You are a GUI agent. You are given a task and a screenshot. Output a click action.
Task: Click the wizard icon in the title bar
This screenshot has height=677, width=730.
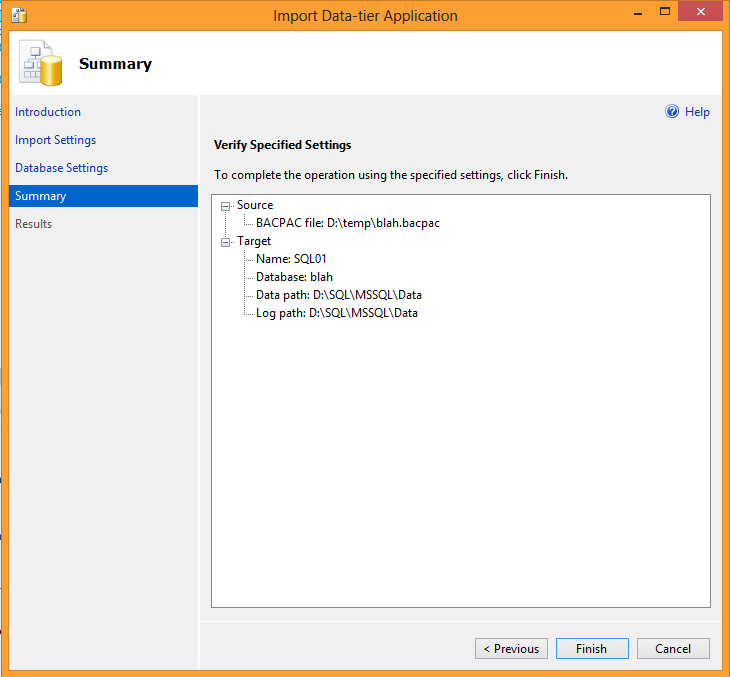click(19, 15)
